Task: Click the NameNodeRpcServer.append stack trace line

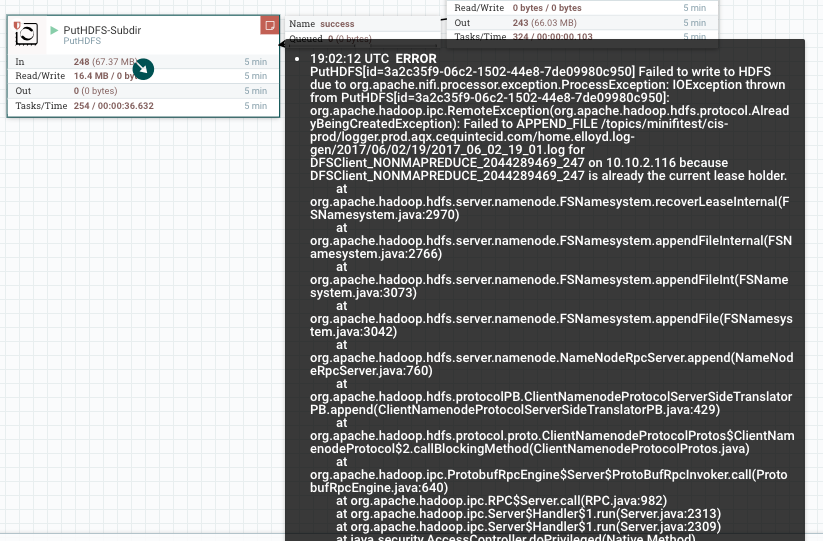Action: tap(552, 364)
